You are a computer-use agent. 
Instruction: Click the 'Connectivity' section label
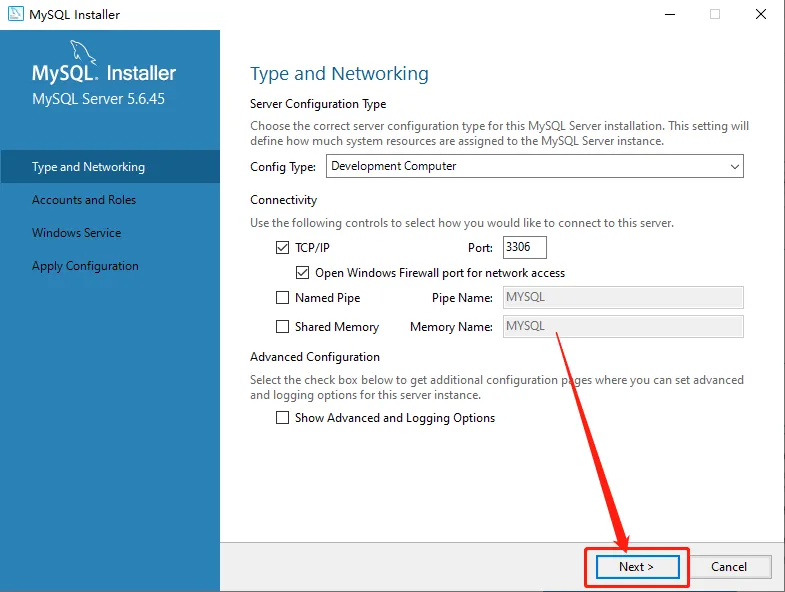click(x=283, y=200)
